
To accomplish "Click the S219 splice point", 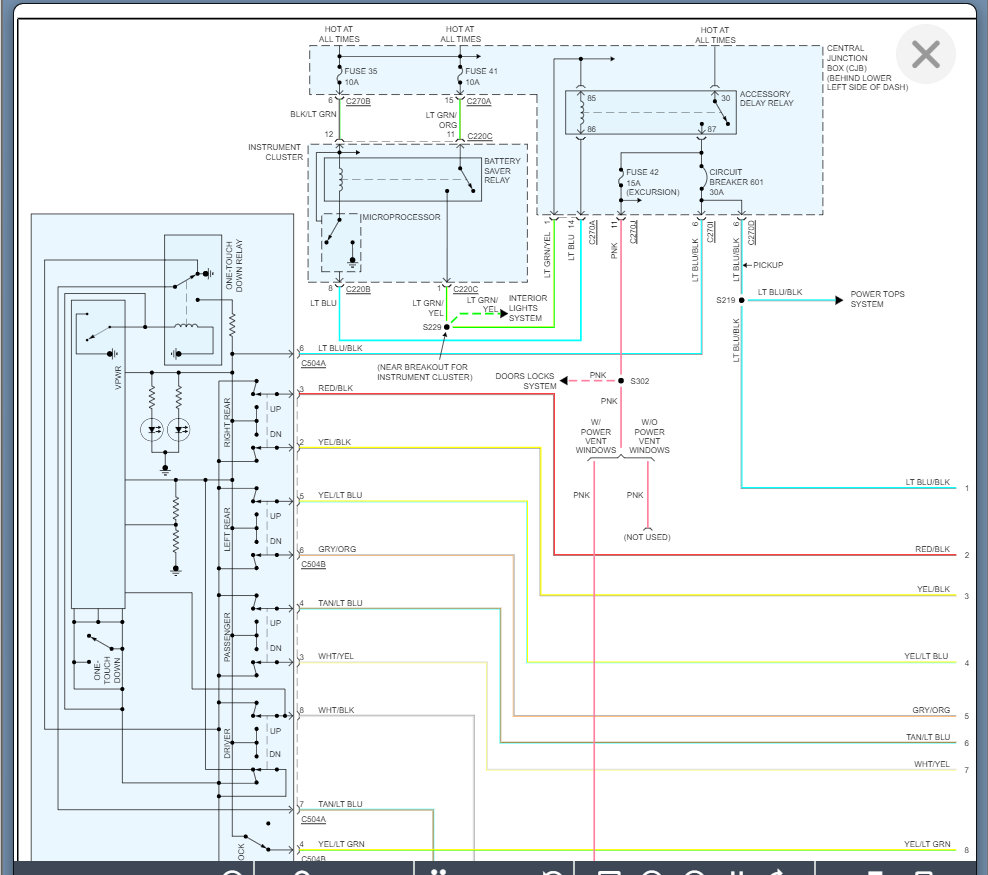I will tap(742, 299).
